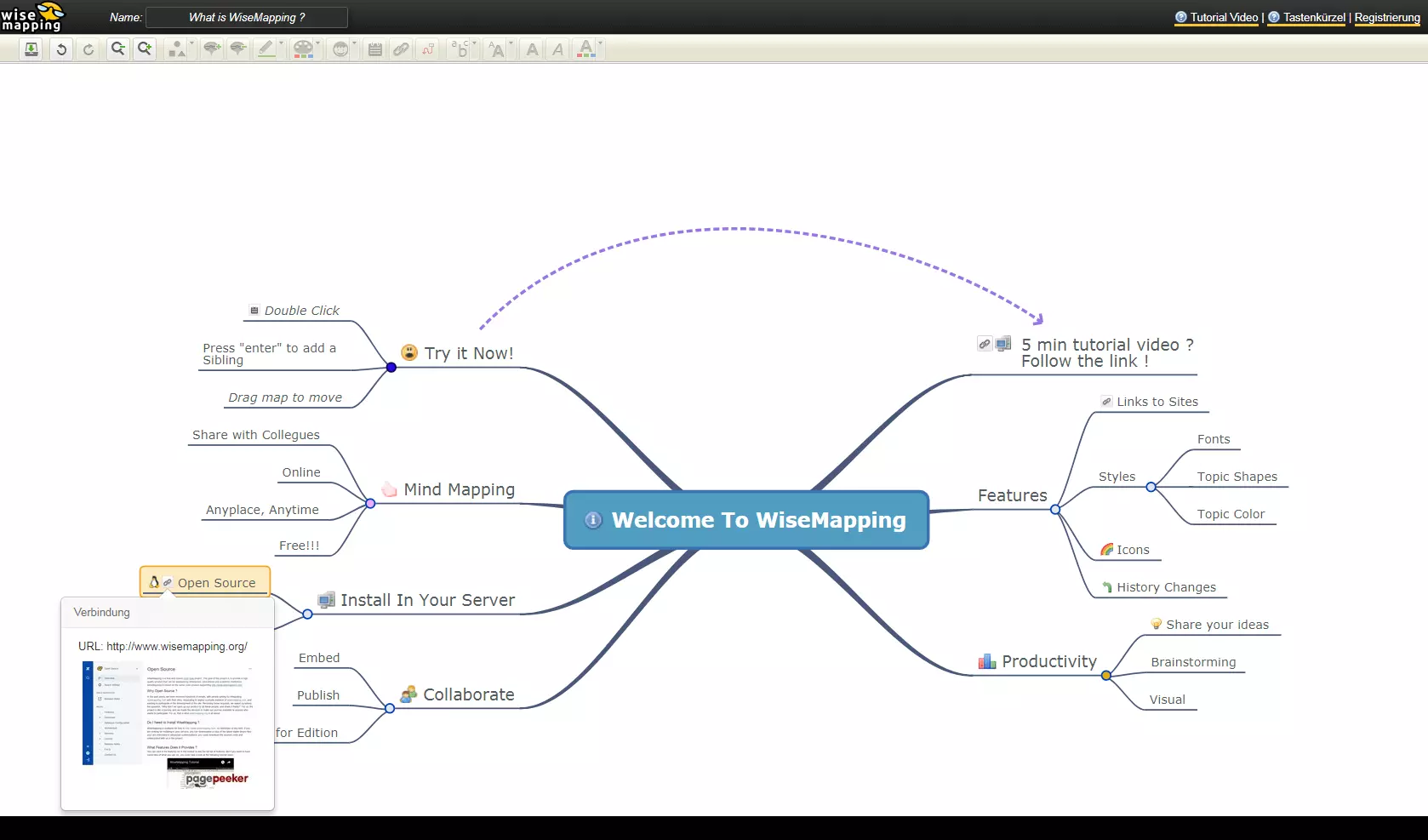Add a new child topic
Image resolution: width=1428 pixels, height=840 pixels.
211,49
